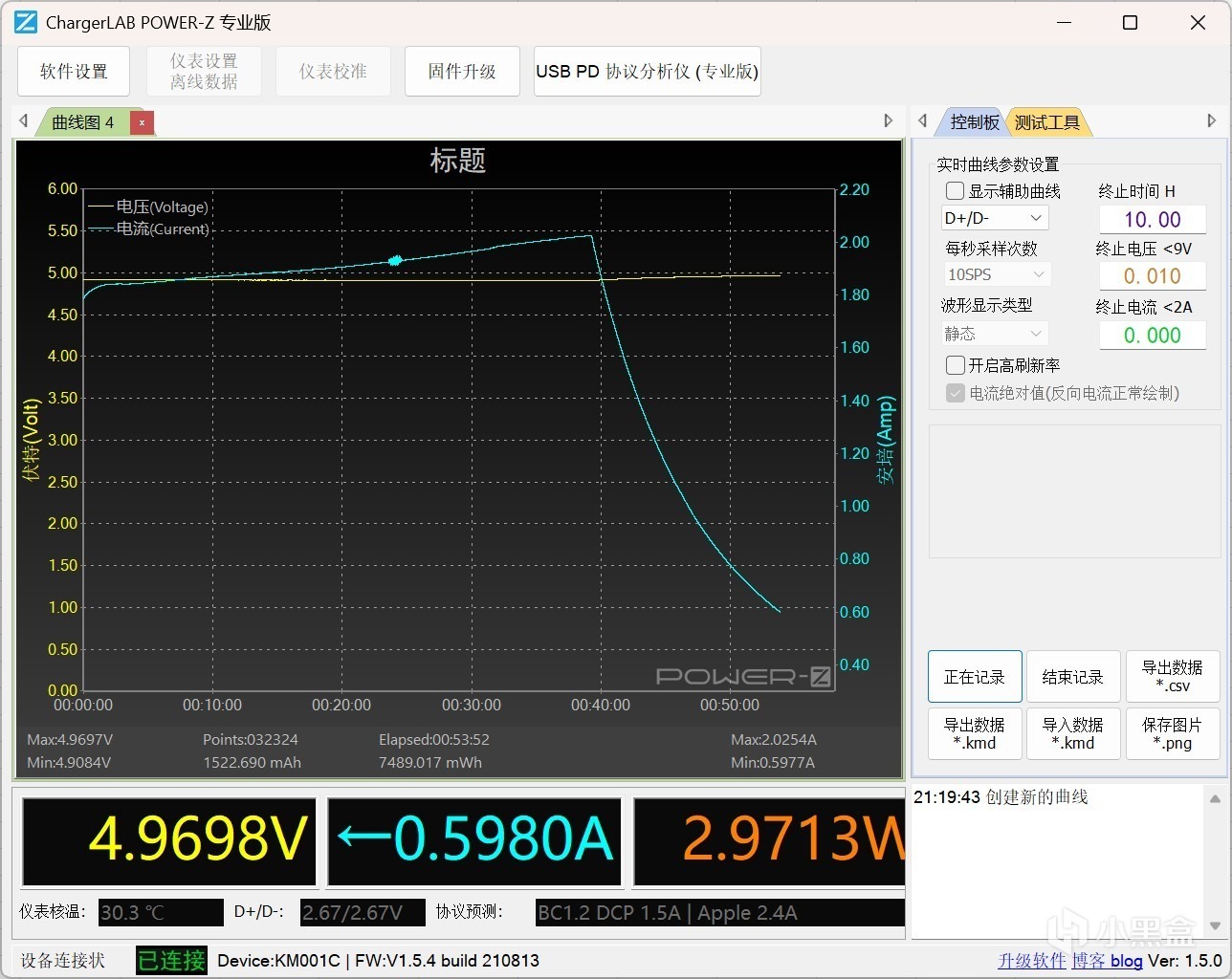This screenshot has height=979, width=1232.
Task: Switch to the 测试工具 tab
Action: [x=1046, y=122]
